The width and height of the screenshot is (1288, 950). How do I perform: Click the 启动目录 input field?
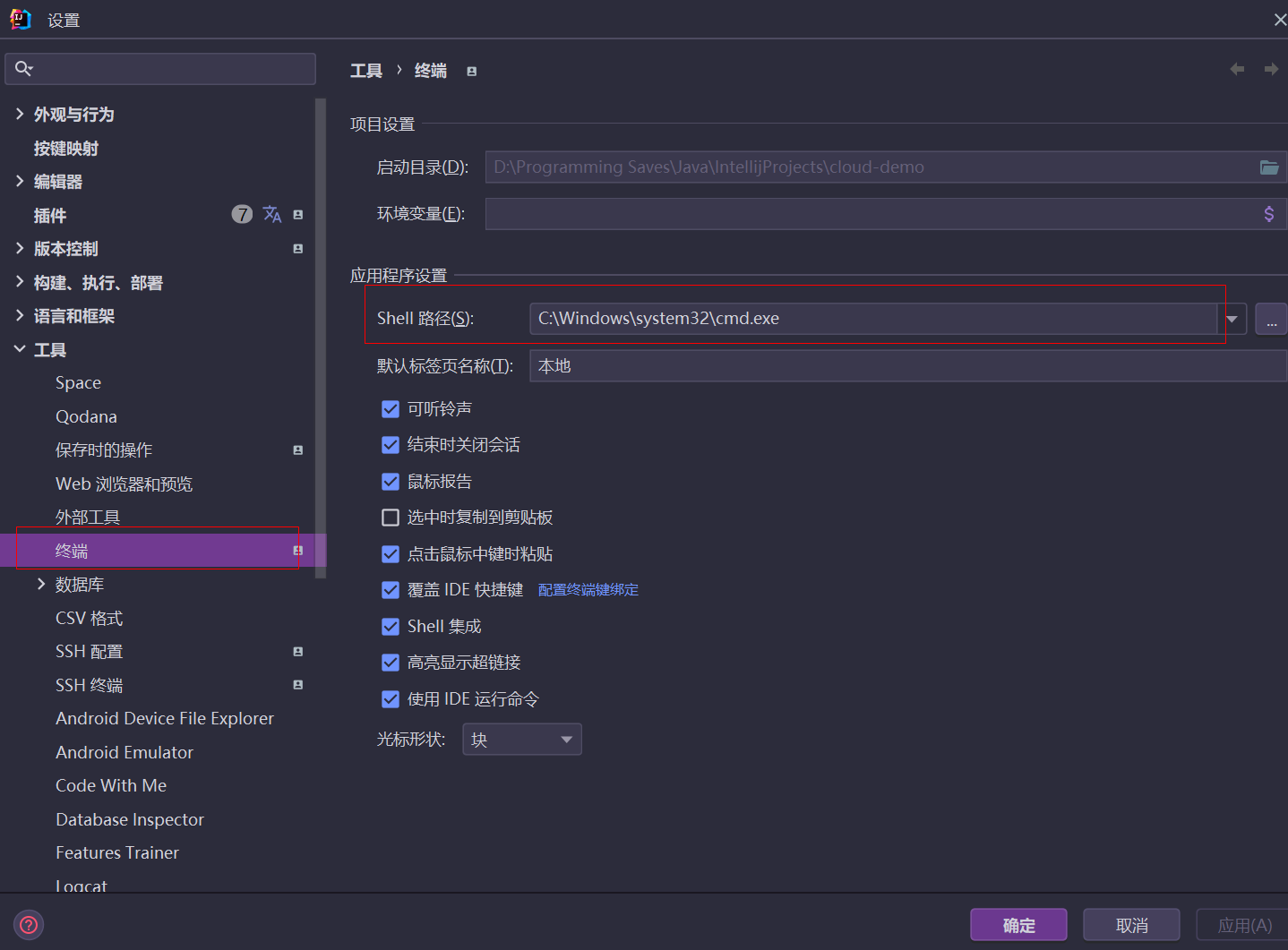tap(886, 167)
